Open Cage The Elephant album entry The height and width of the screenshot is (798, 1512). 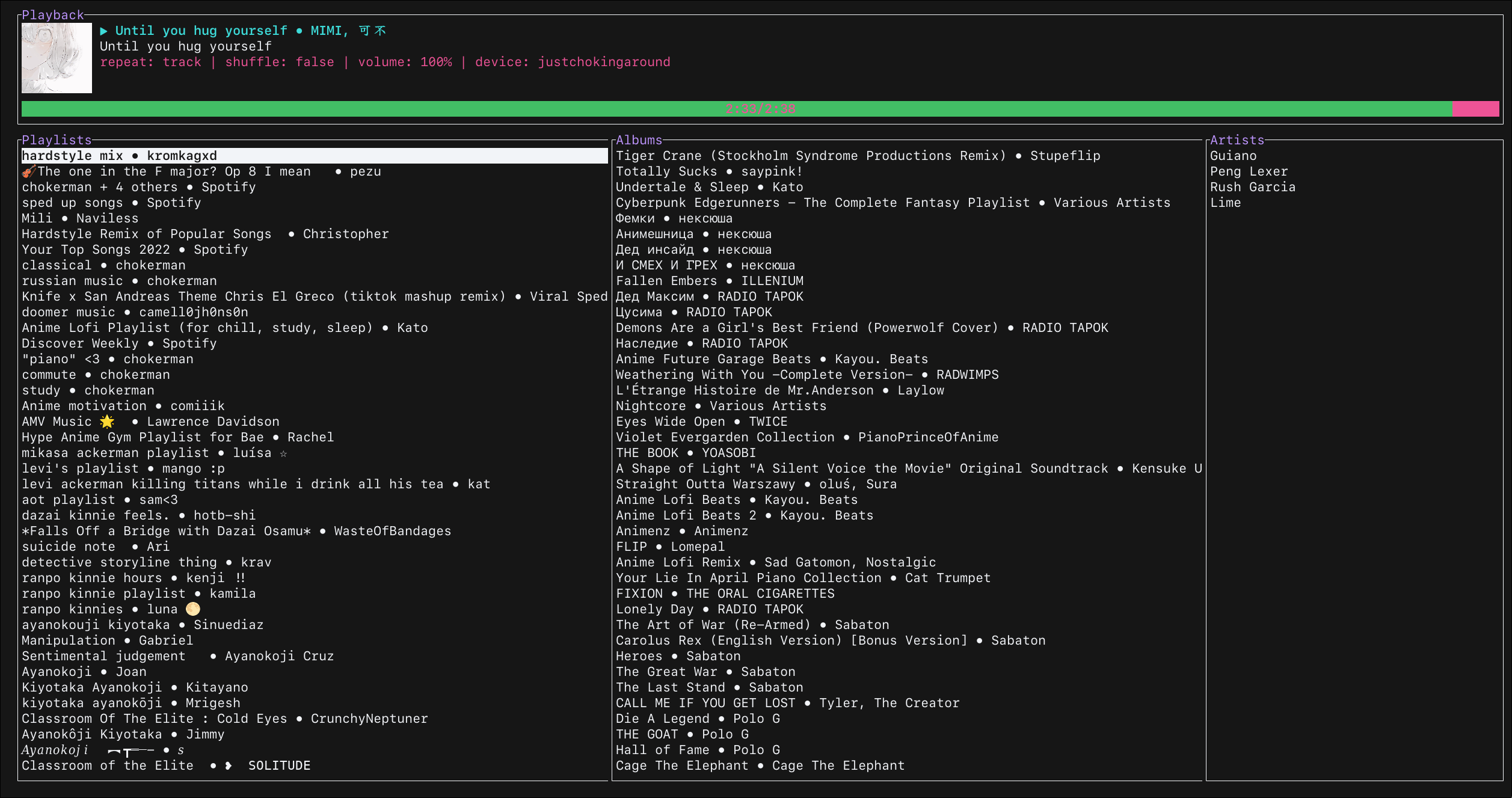pos(760,766)
